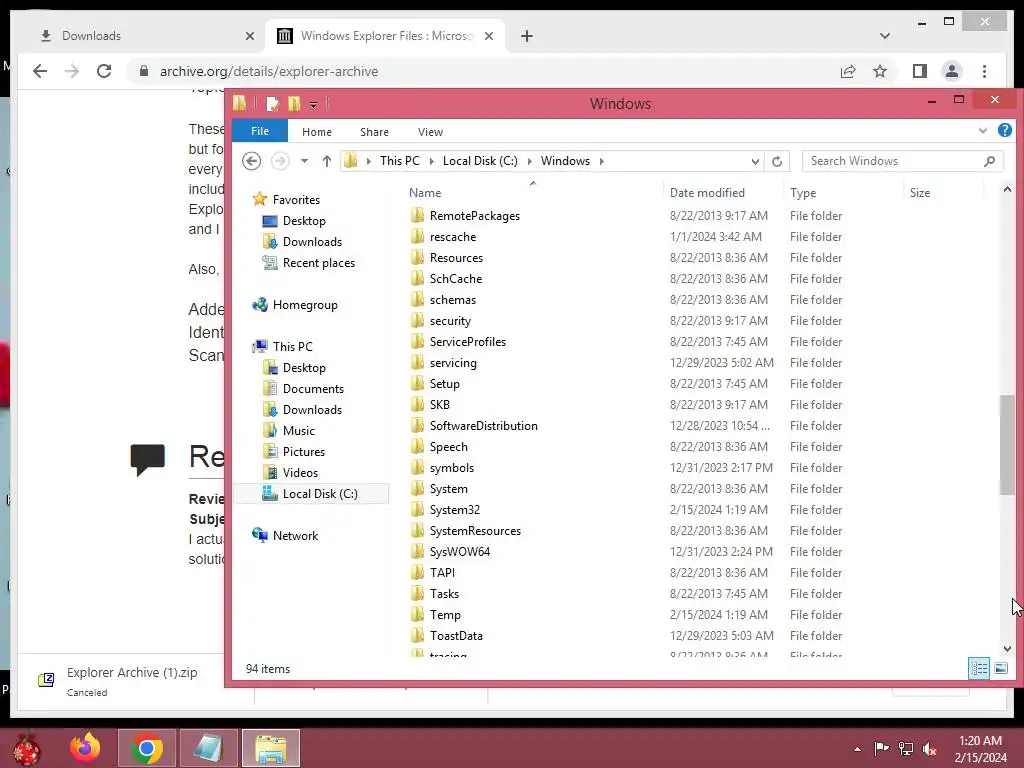1024x768 pixels.
Task: Open the recent locations dropdown arrow
Action: (304, 161)
